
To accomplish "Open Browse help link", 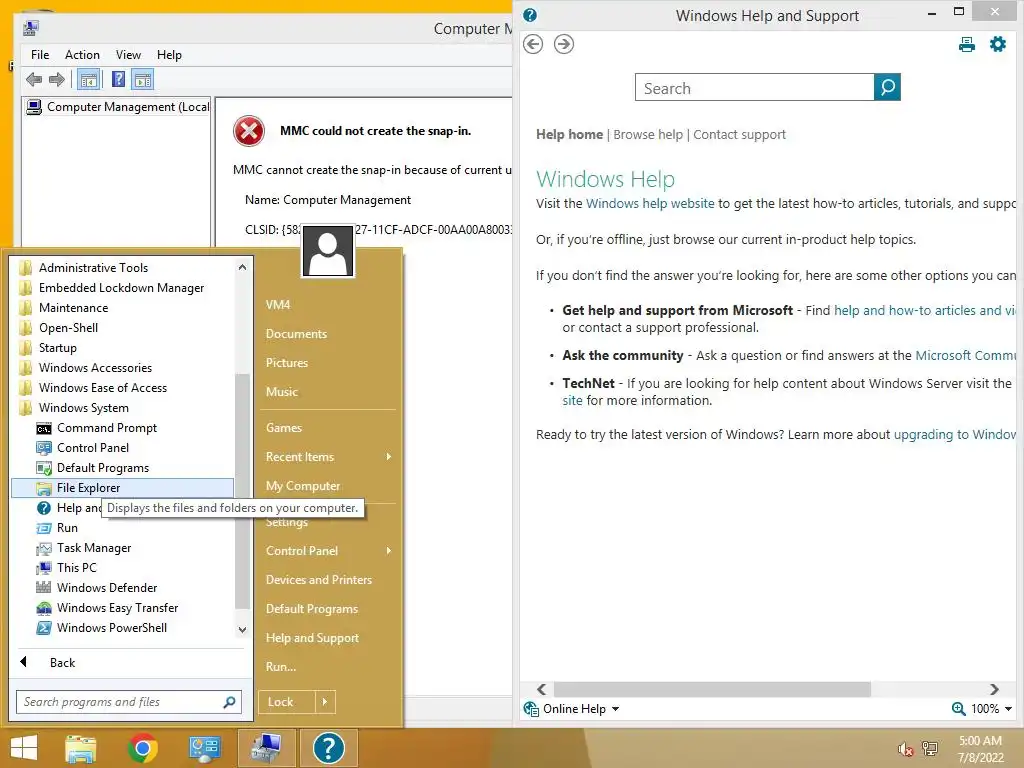I will tap(648, 135).
